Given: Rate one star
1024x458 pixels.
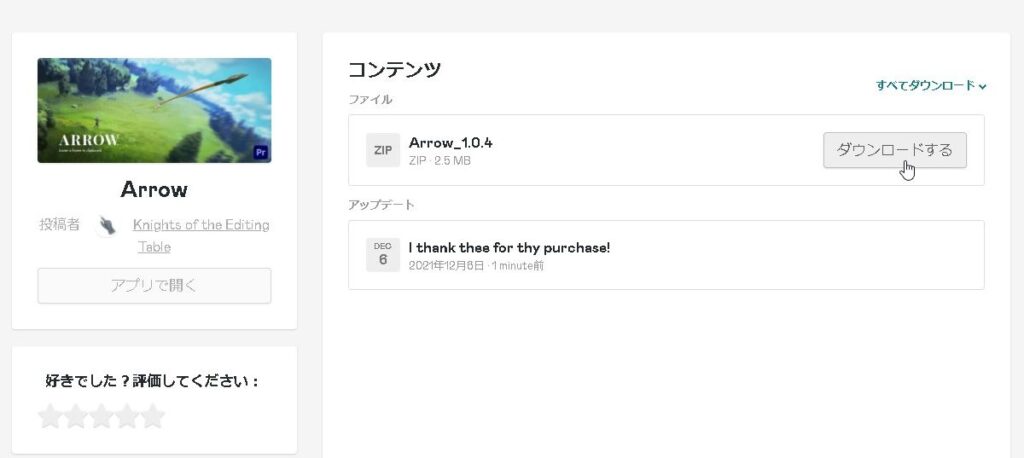Looking at the screenshot, I should click(x=50, y=416).
